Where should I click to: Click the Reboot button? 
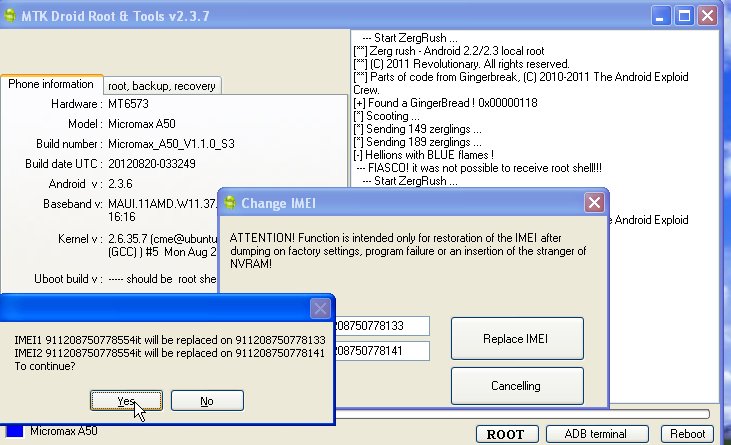[x=687, y=434]
